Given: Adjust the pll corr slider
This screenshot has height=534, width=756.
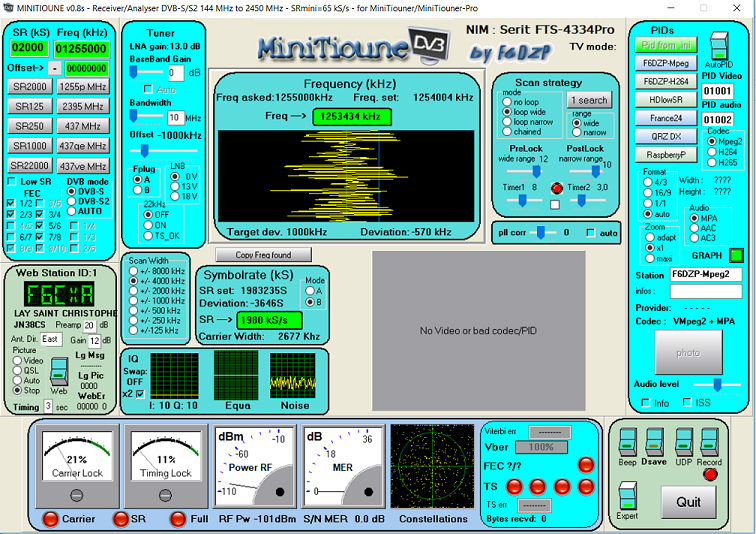Looking at the screenshot, I should tap(540, 233).
